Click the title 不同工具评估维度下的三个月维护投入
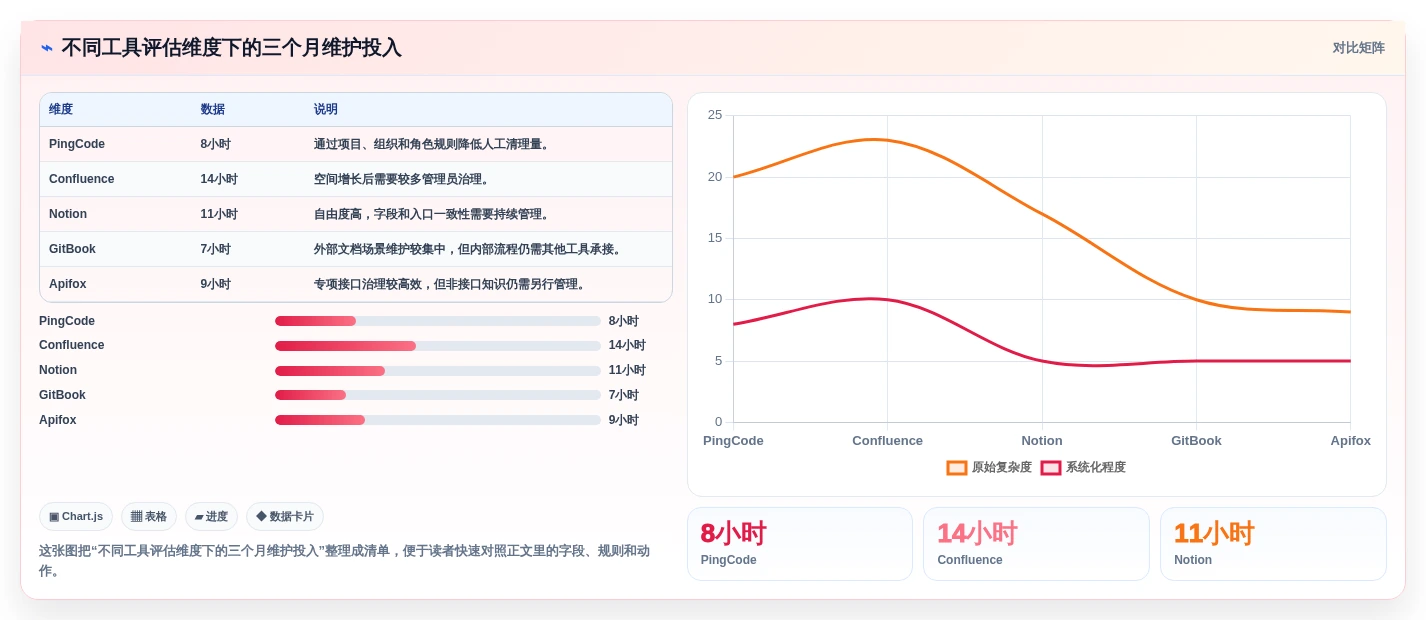The height and width of the screenshot is (620, 1426). point(231,48)
